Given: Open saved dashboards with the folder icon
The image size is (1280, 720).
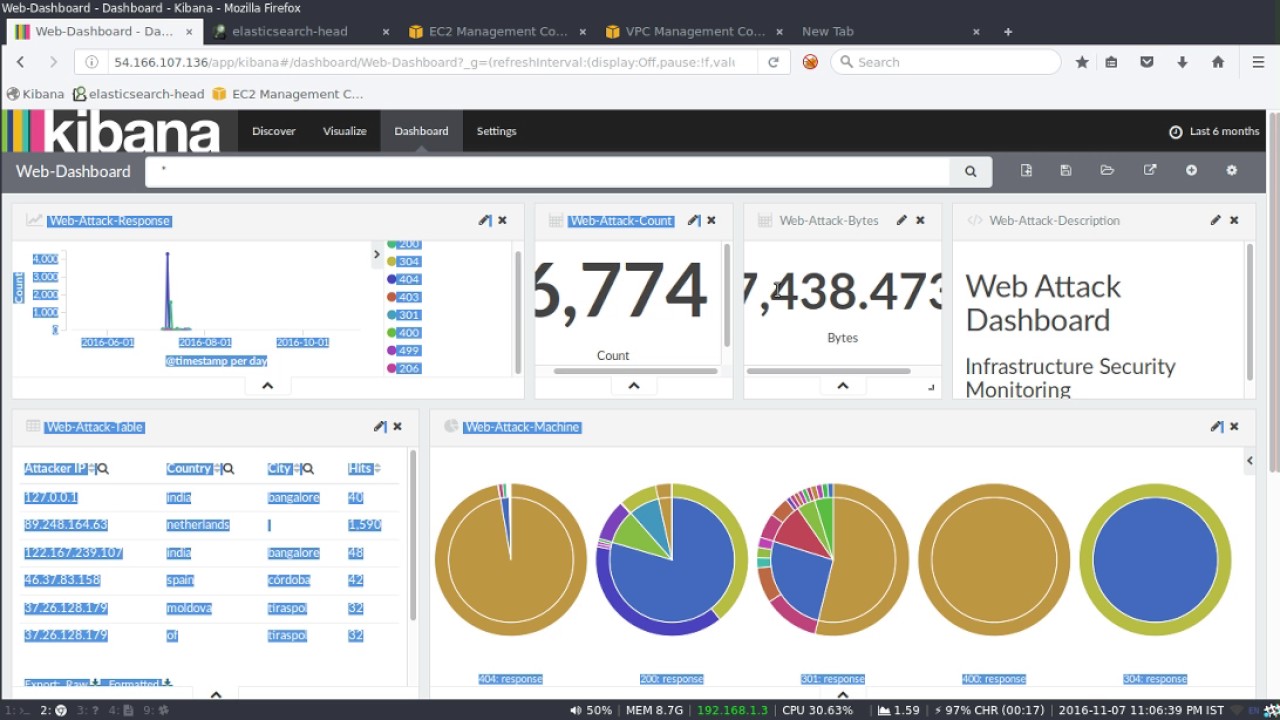Looking at the screenshot, I should [1107, 171].
